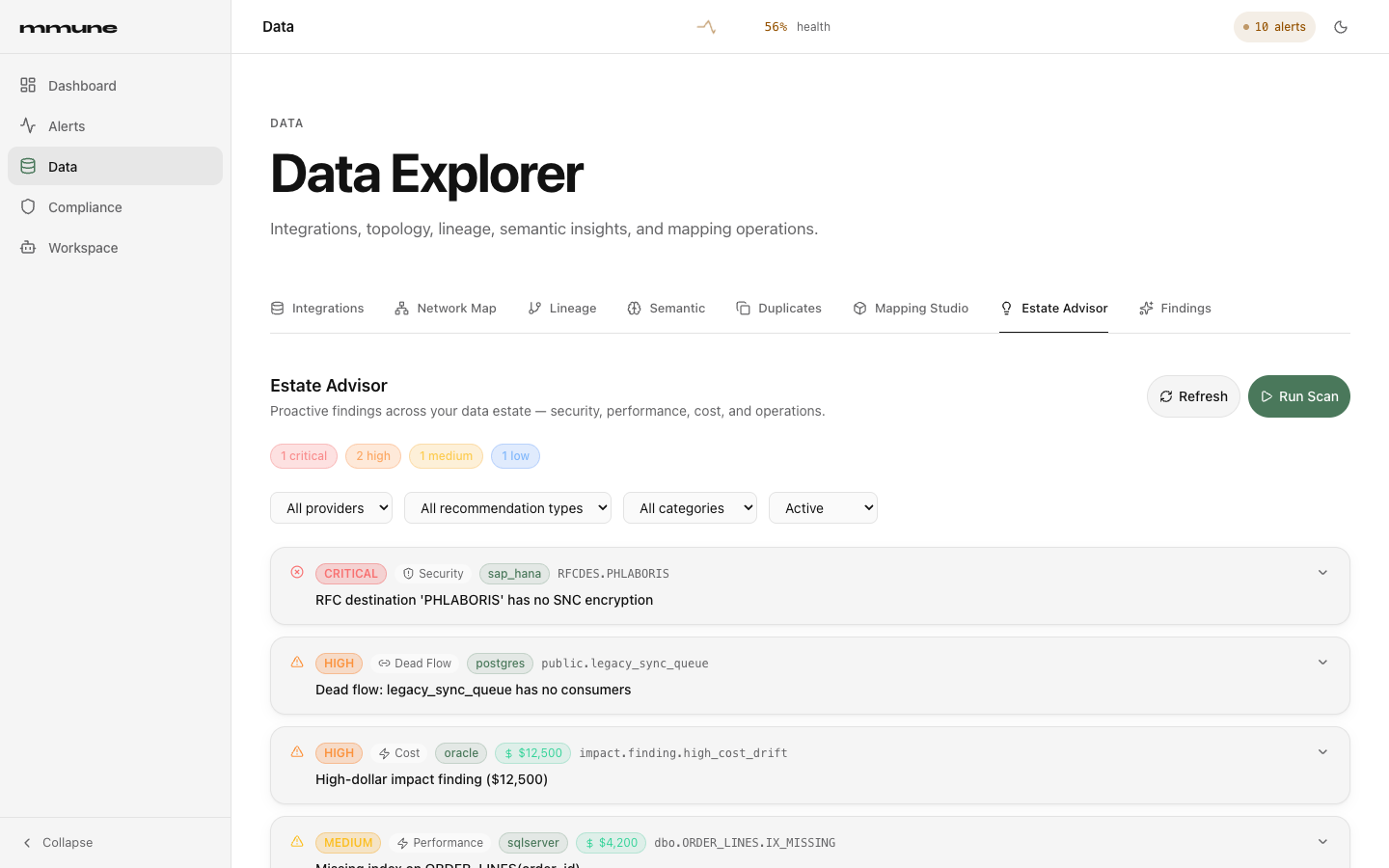Open the Findings tab
The width and height of the screenshot is (1389, 868).
click(1175, 309)
